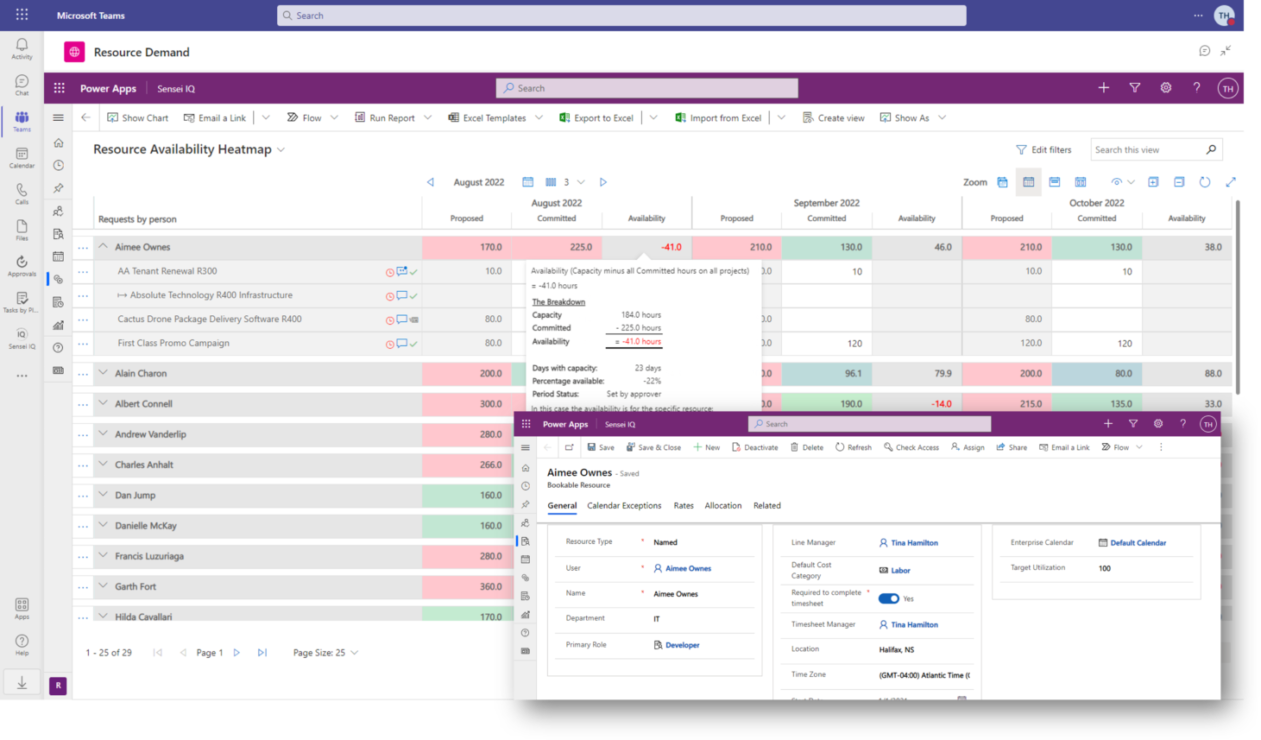Open the Microsoft Teams app launcher grid
Screen dimensions: 1261x740
click(22, 15)
